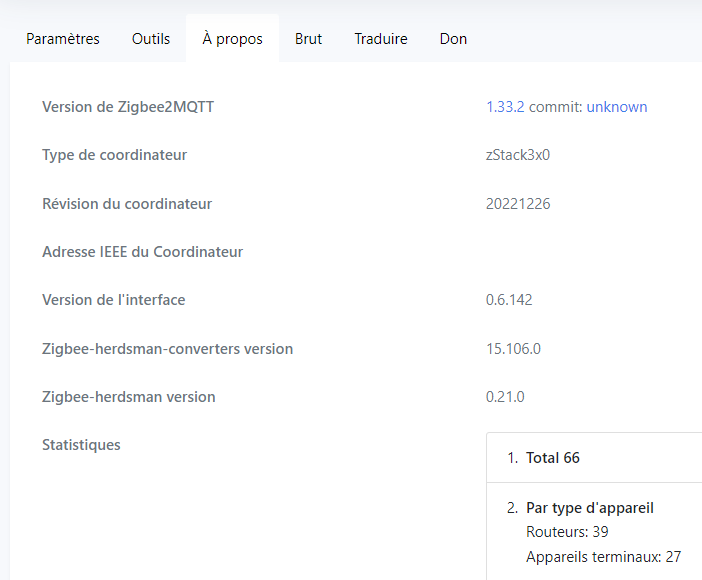The image size is (702, 580).
Task: Select herdsman version 0.21.0
Action: (x=505, y=397)
